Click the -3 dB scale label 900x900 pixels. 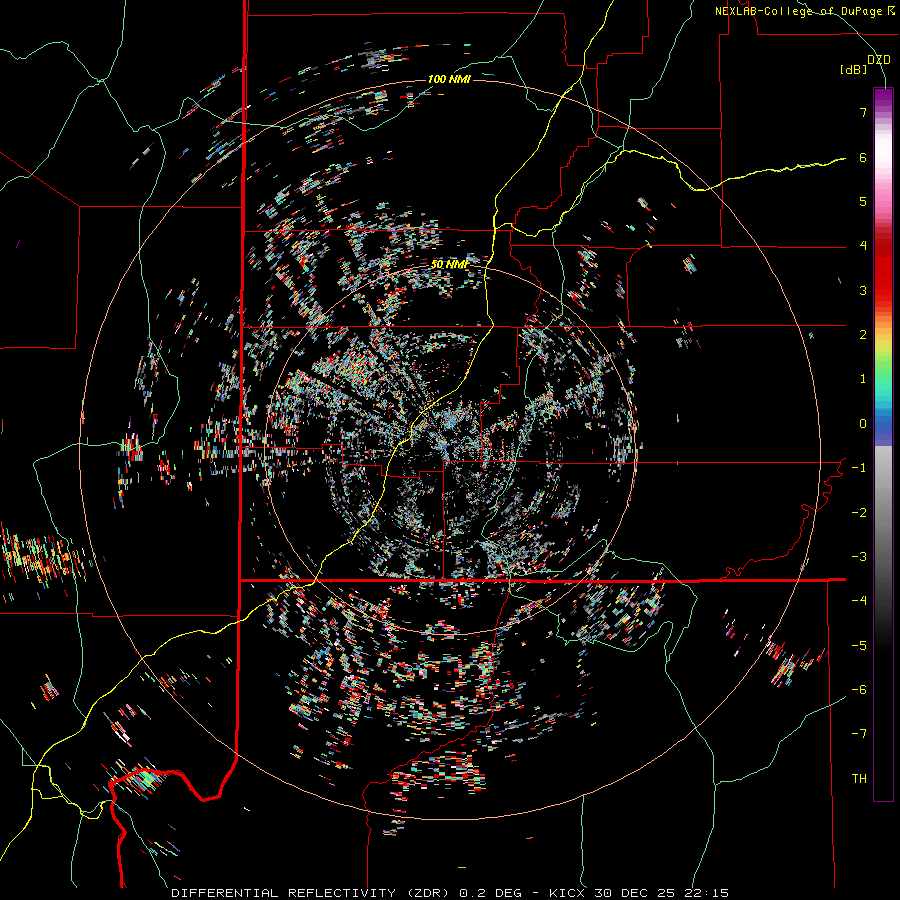pos(859,557)
